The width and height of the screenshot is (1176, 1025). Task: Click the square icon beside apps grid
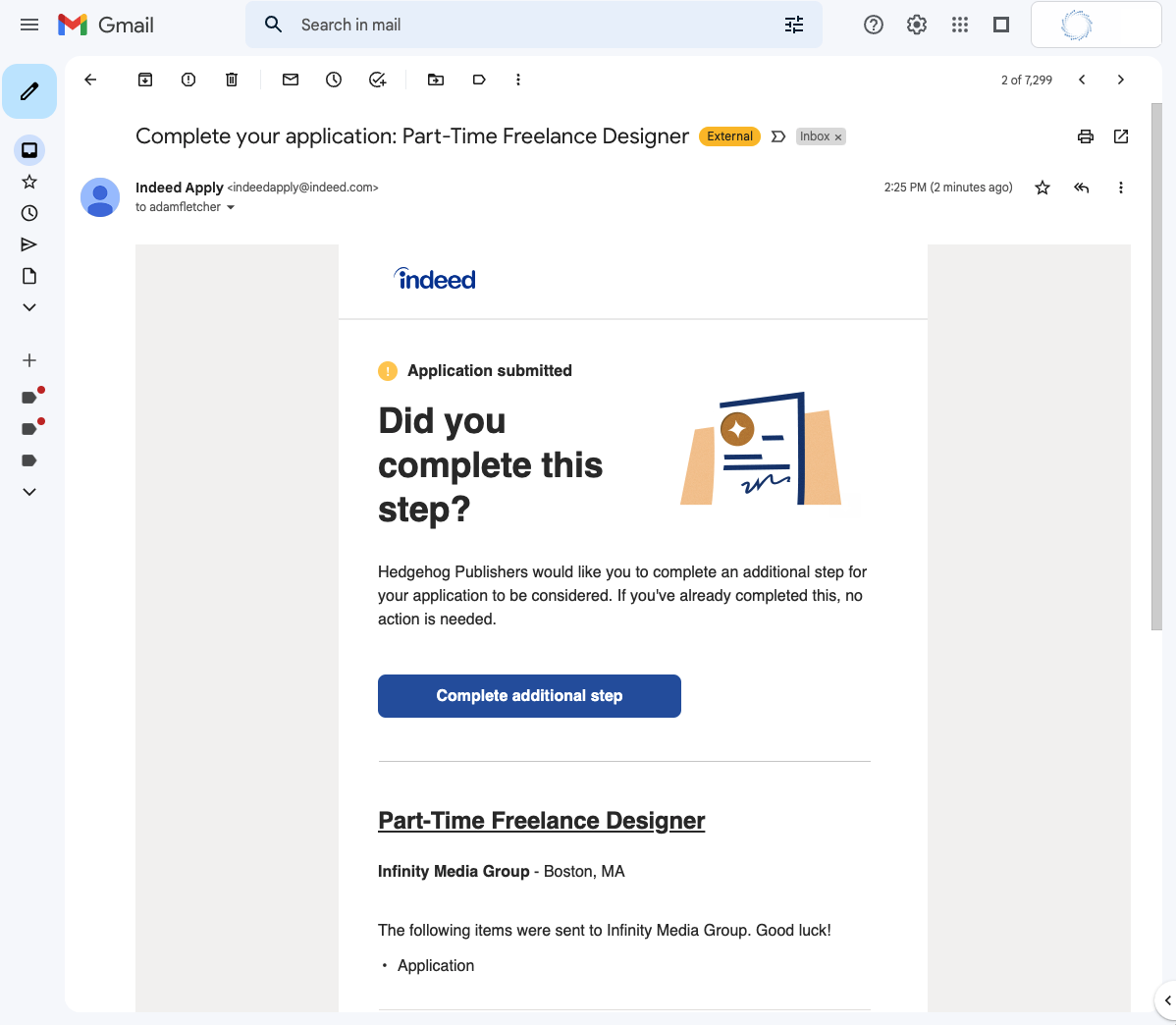point(1001,25)
